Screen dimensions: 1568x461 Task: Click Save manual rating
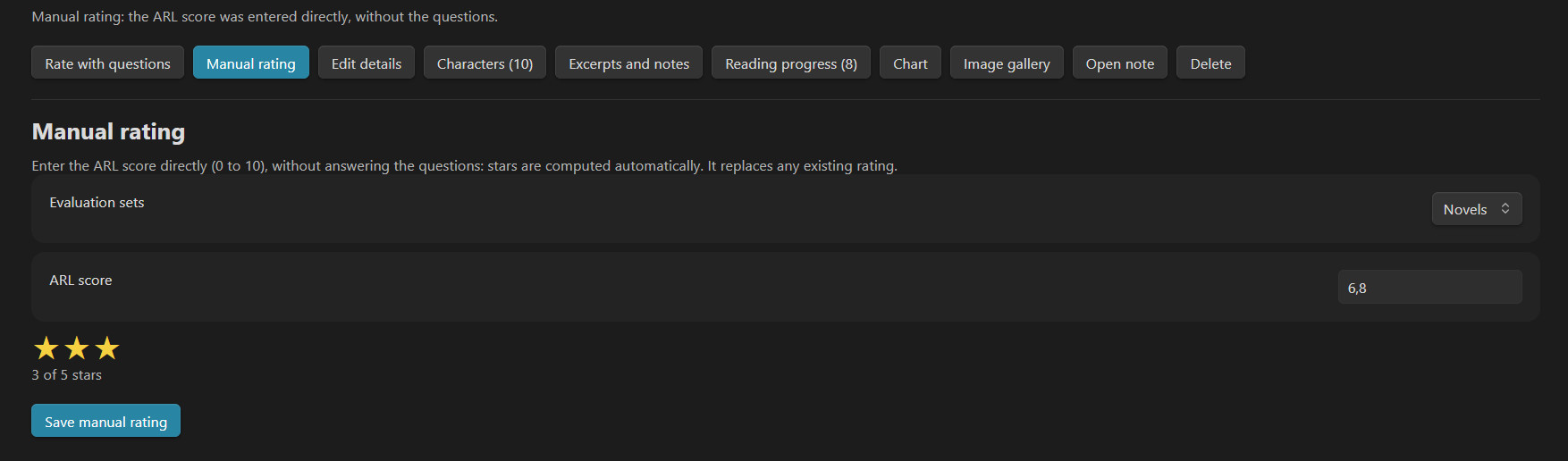click(105, 421)
